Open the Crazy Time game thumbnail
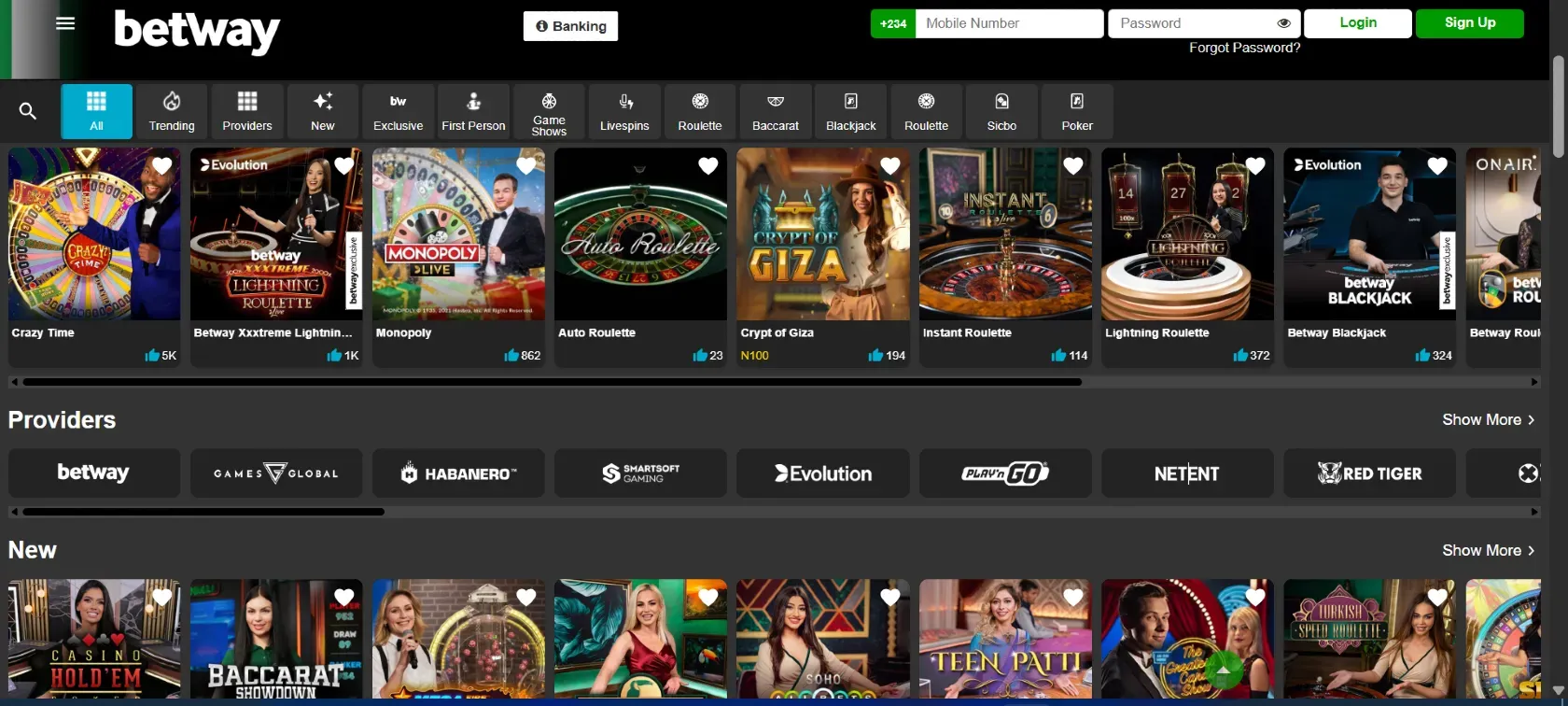Image resolution: width=1568 pixels, height=706 pixels. point(94,233)
